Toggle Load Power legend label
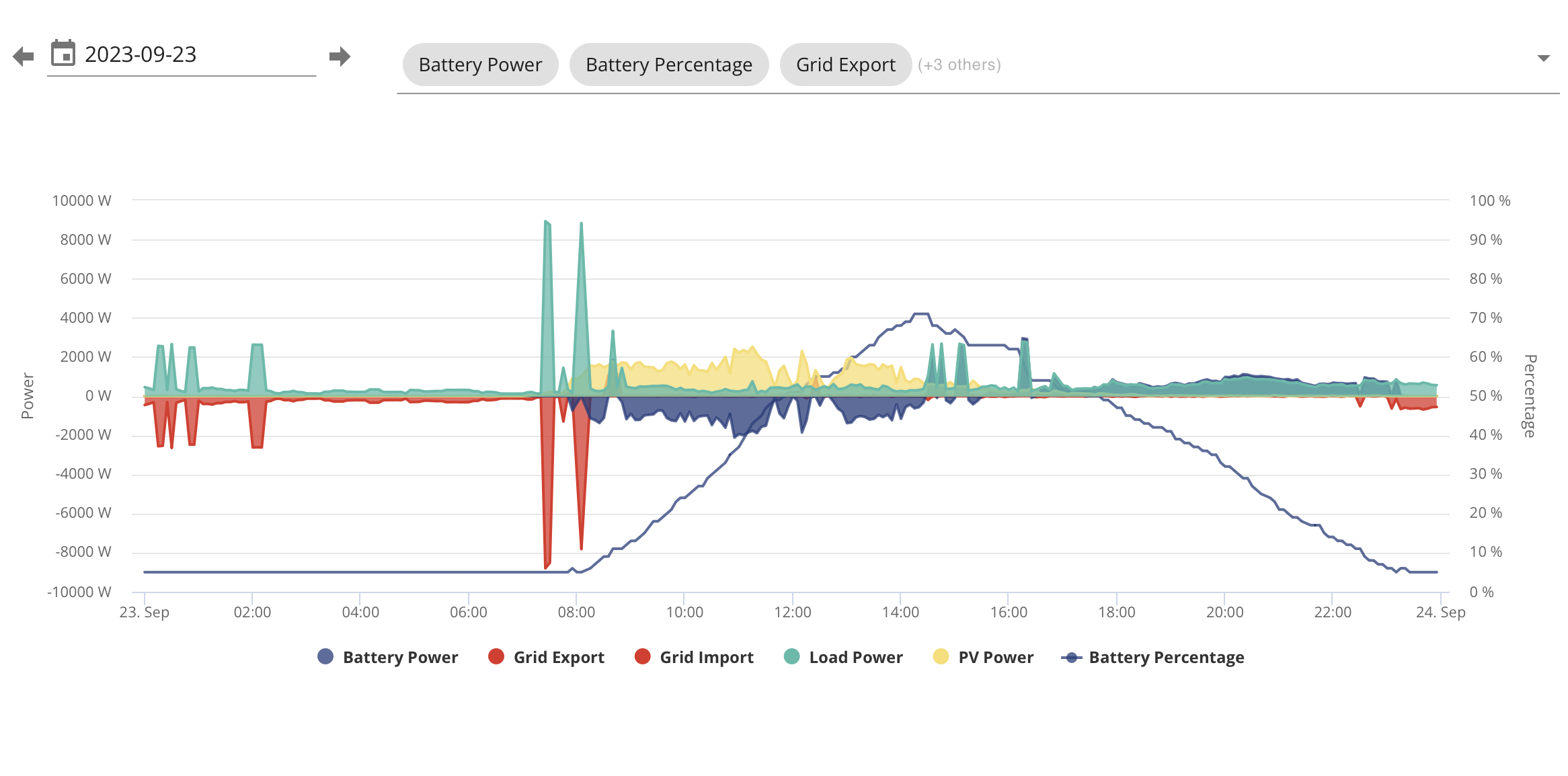 (x=855, y=658)
